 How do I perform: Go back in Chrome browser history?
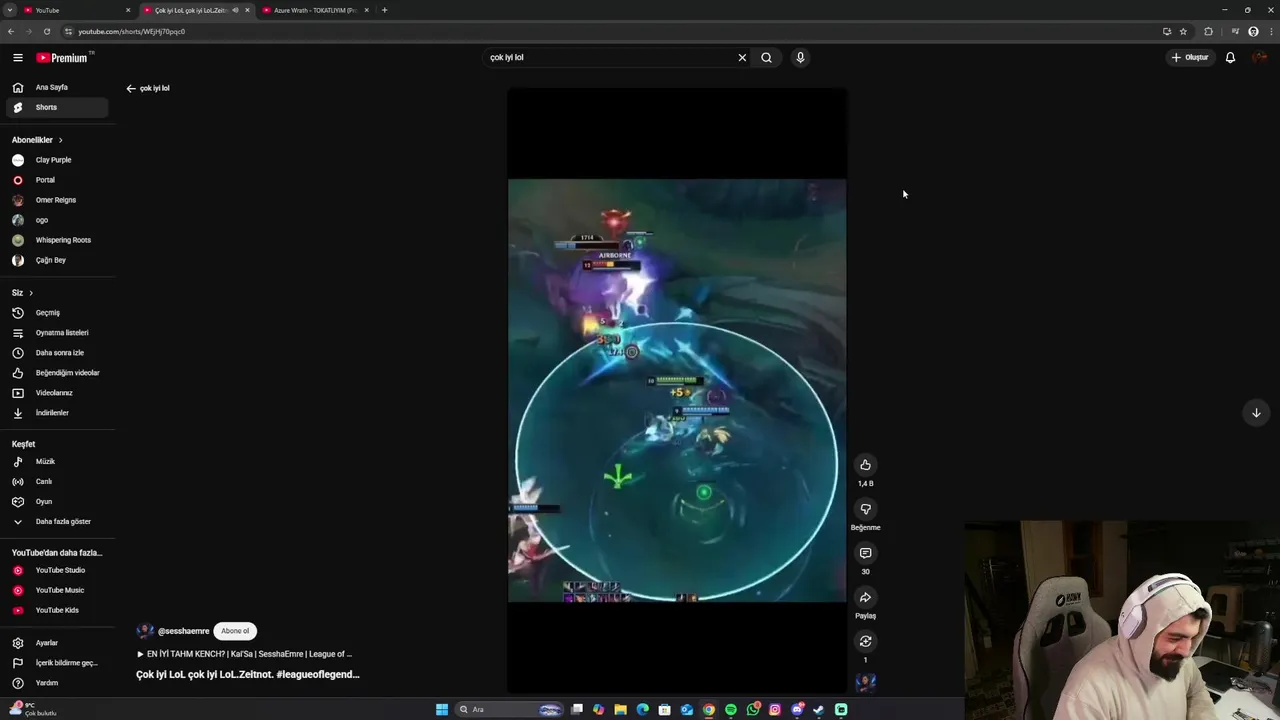pos(11,31)
